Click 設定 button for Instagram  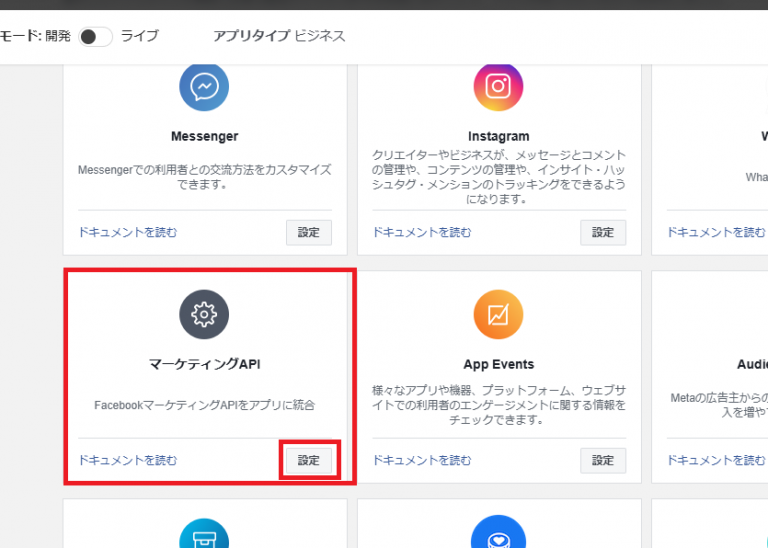click(603, 232)
